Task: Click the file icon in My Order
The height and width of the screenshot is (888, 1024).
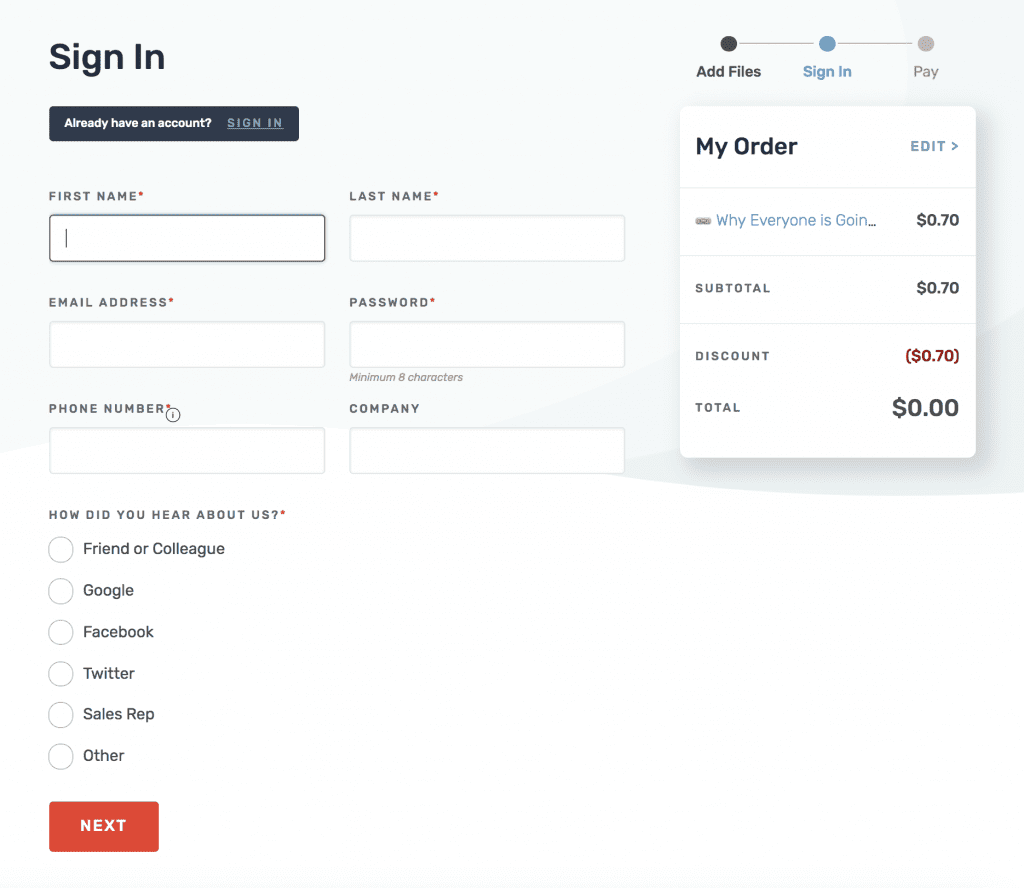Action: [703, 221]
